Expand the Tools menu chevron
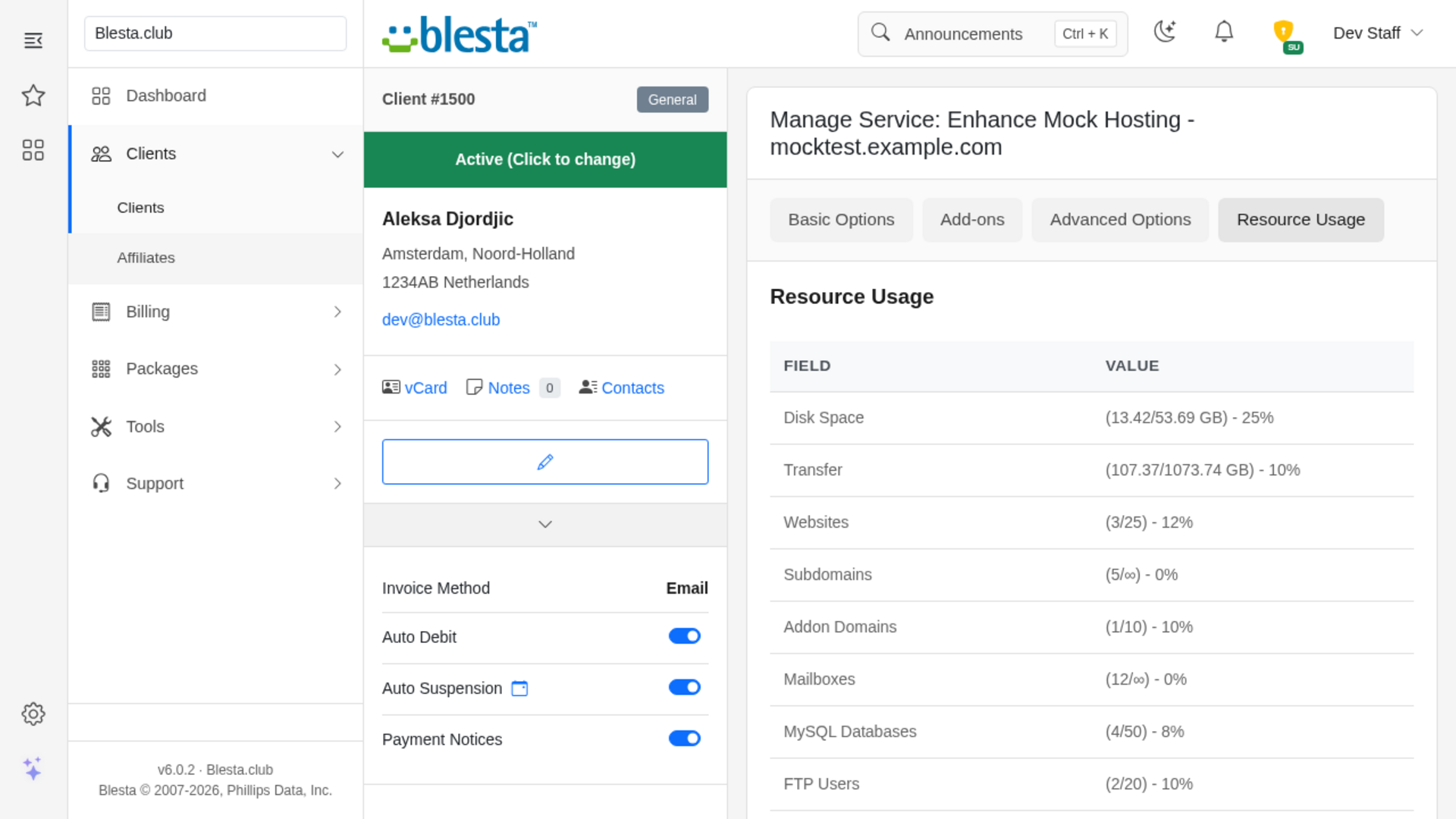The image size is (1456, 819). (x=337, y=427)
